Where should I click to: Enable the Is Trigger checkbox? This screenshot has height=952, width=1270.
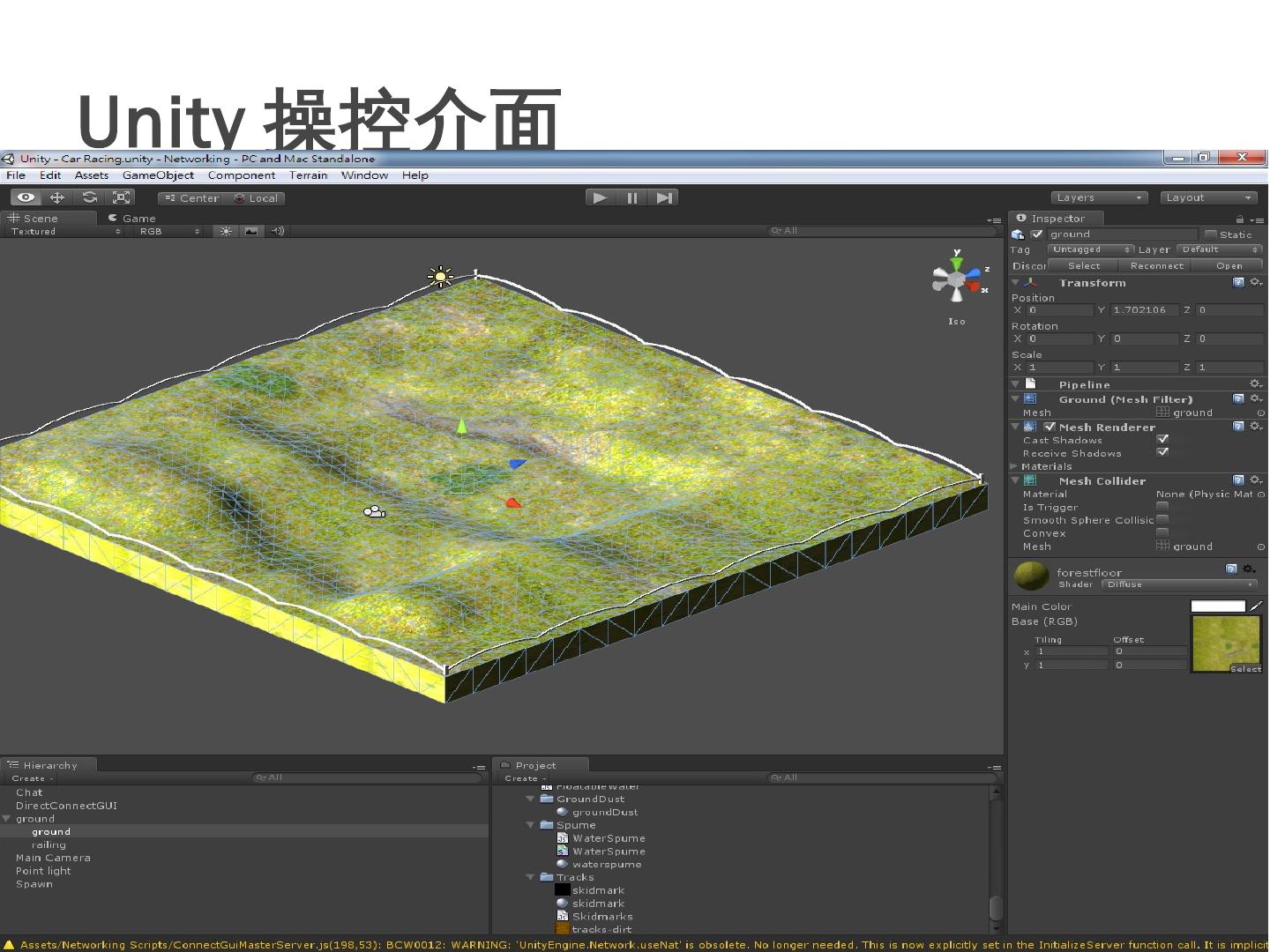click(x=1162, y=507)
